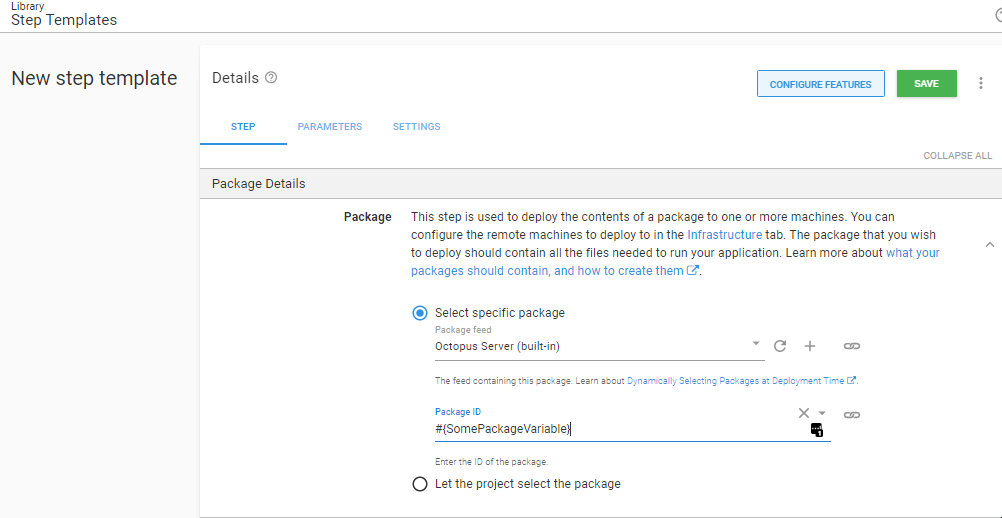This screenshot has width=1002, height=518.
Task: Bind Package feed using its chain-link icon
Action: (x=852, y=346)
